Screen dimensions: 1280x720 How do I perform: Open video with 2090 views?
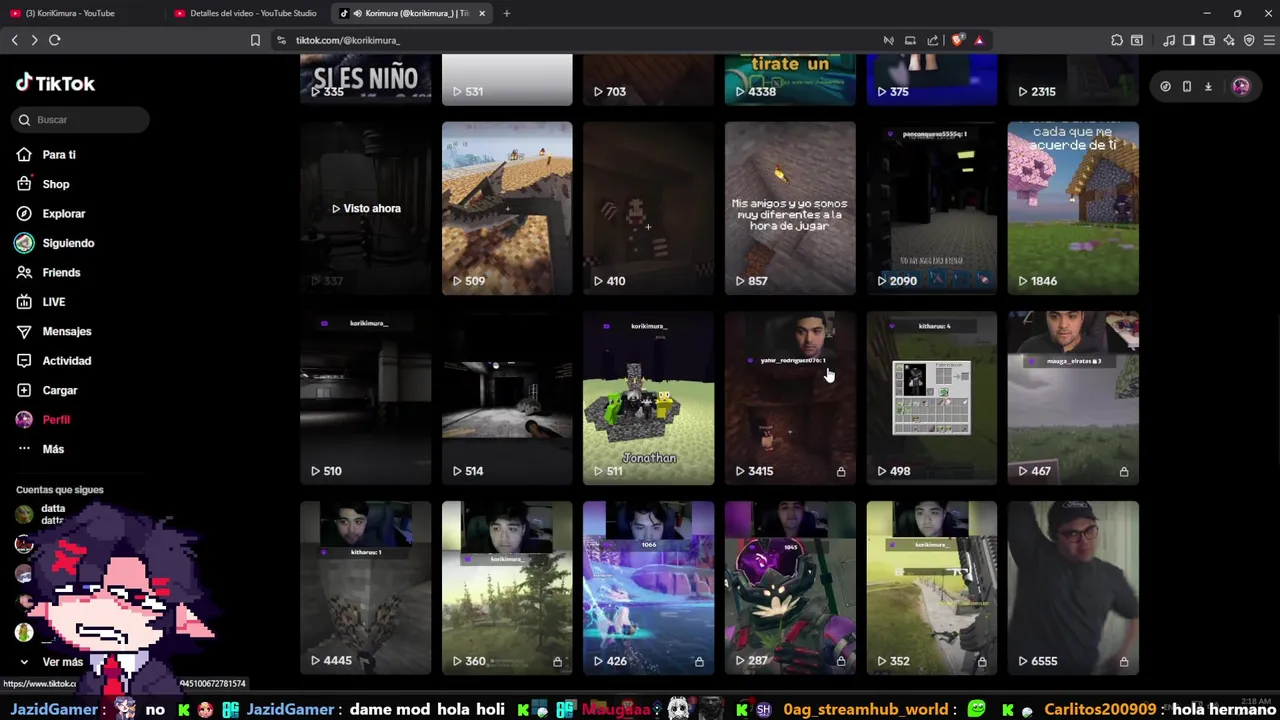point(932,208)
